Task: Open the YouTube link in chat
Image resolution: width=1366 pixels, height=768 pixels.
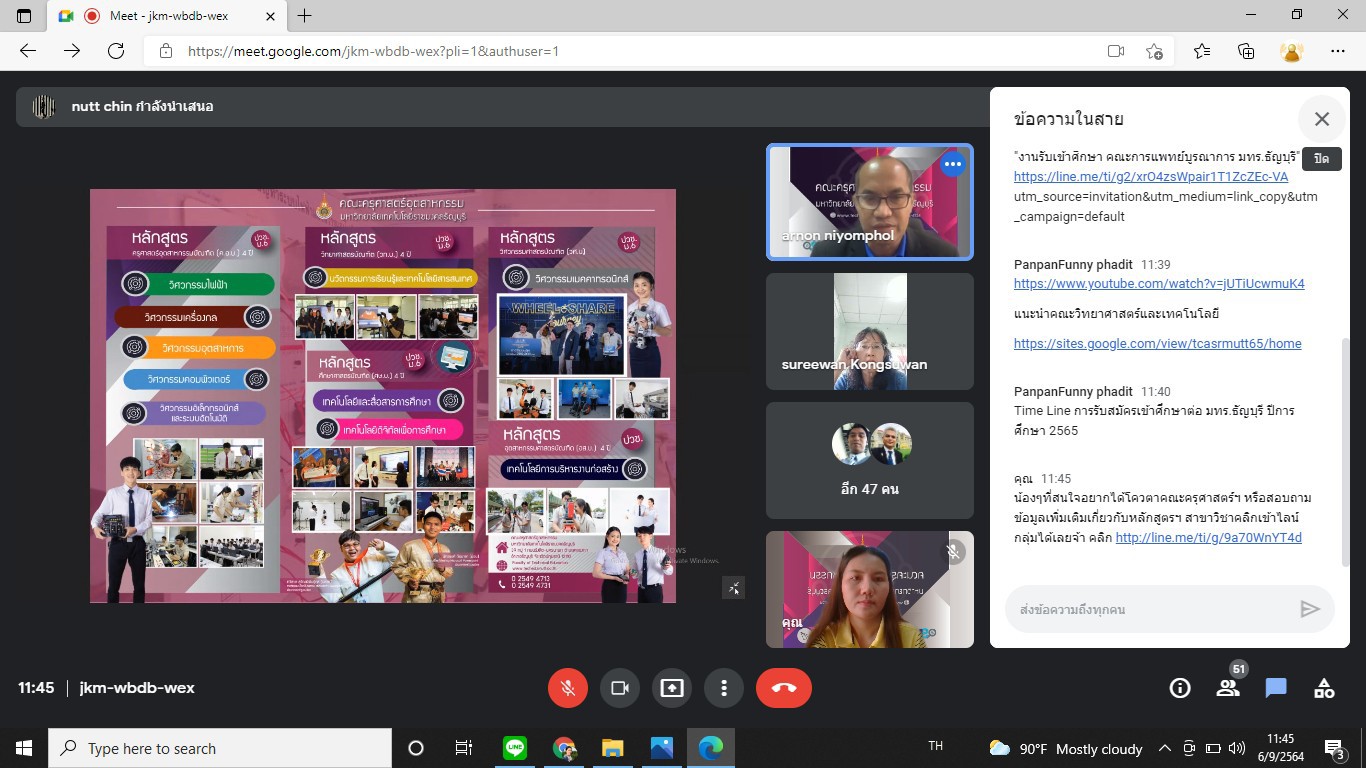Action: 1158,283
